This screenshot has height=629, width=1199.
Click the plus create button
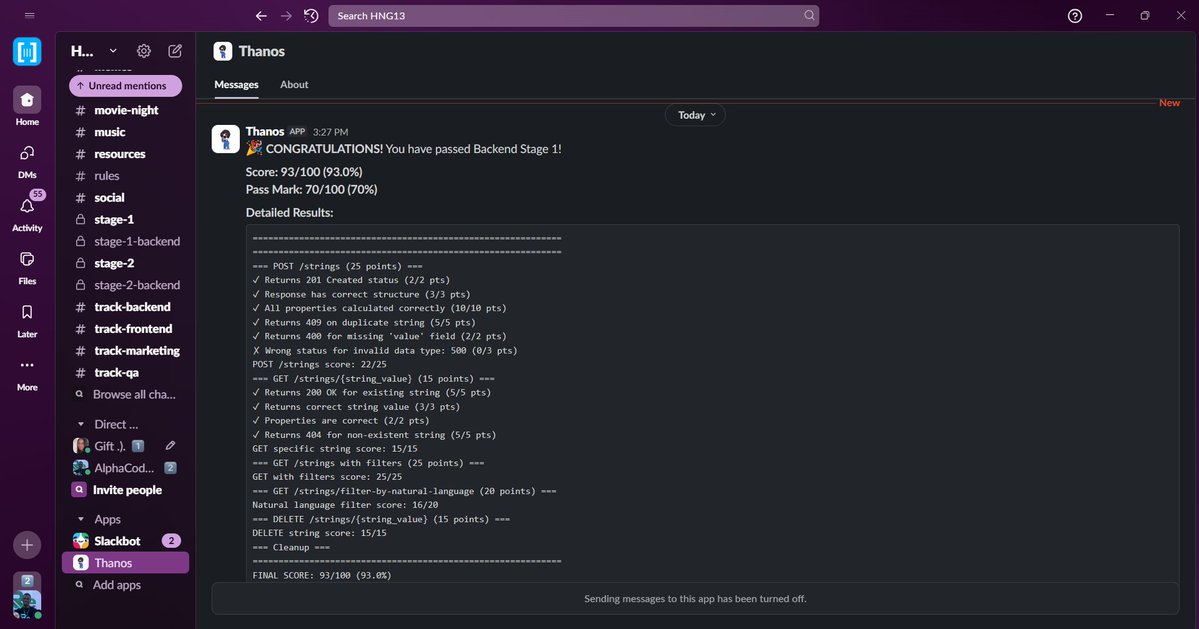pyautogui.click(x=27, y=545)
